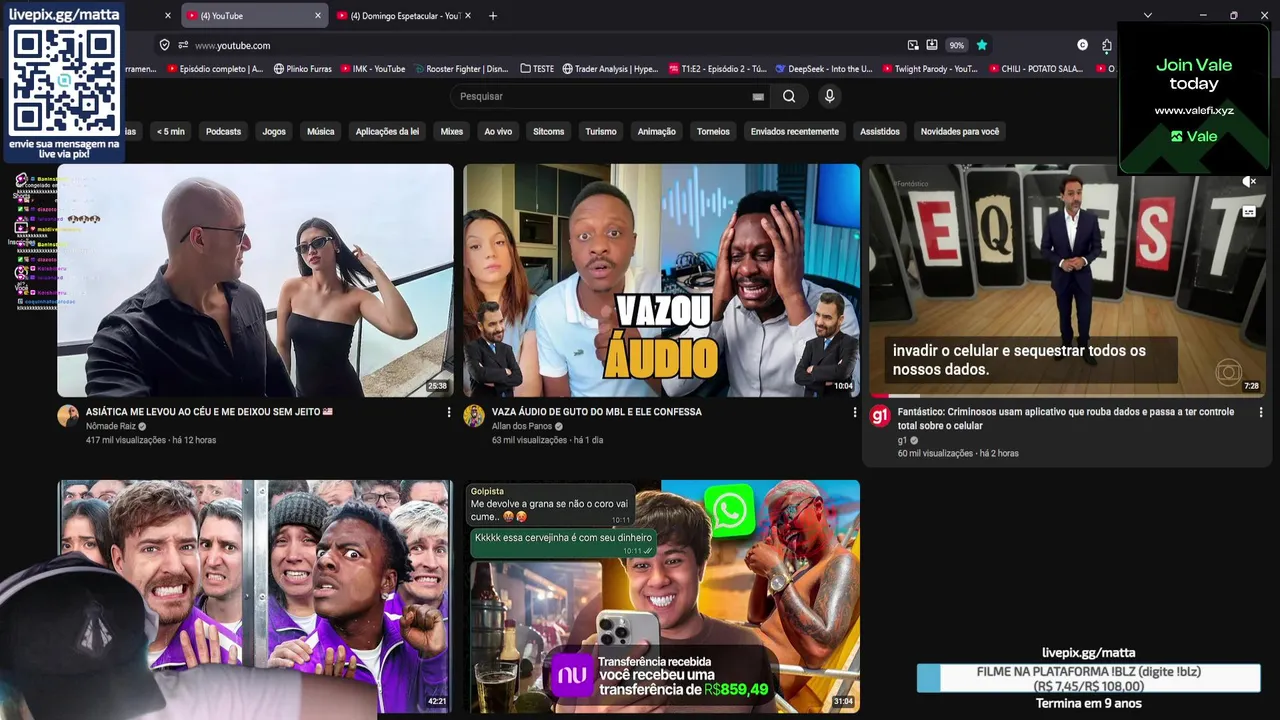The width and height of the screenshot is (1280, 720).
Task: Open the TESTE bookmark folder
Action: [x=537, y=69]
